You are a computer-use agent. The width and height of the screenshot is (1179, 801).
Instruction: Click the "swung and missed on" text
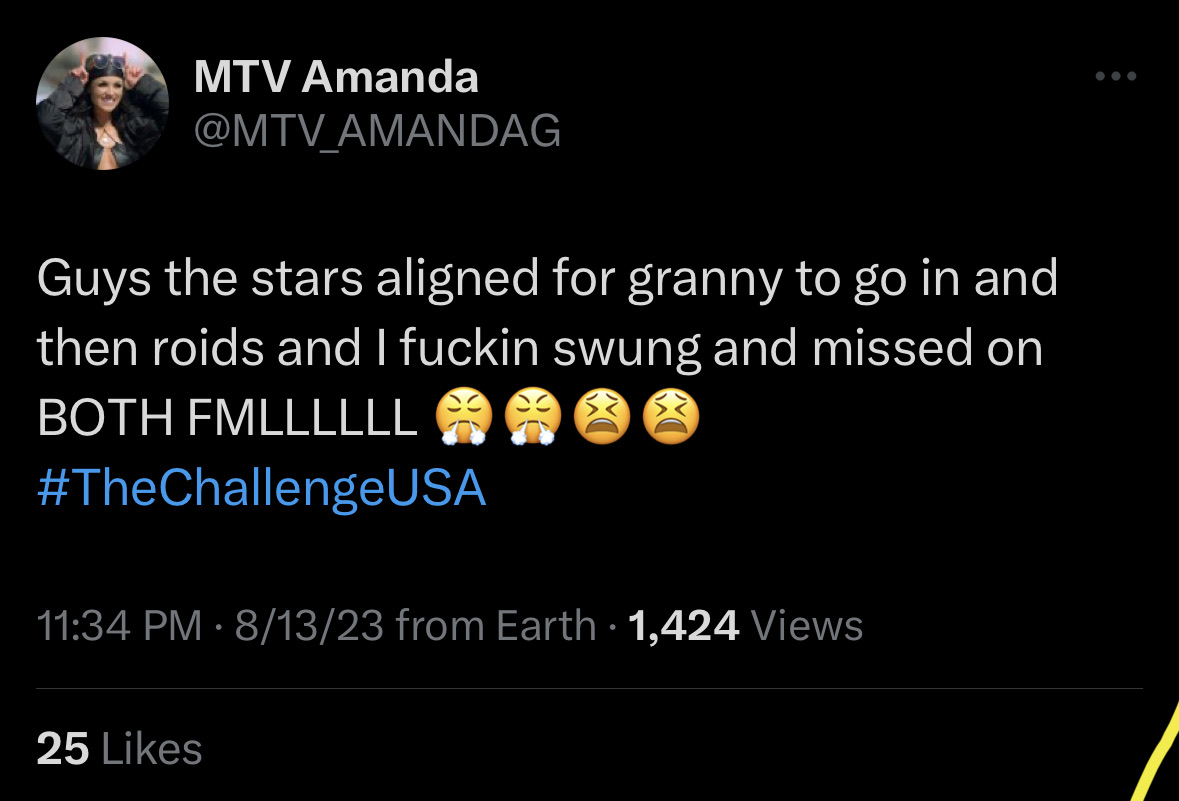tap(799, 350)
